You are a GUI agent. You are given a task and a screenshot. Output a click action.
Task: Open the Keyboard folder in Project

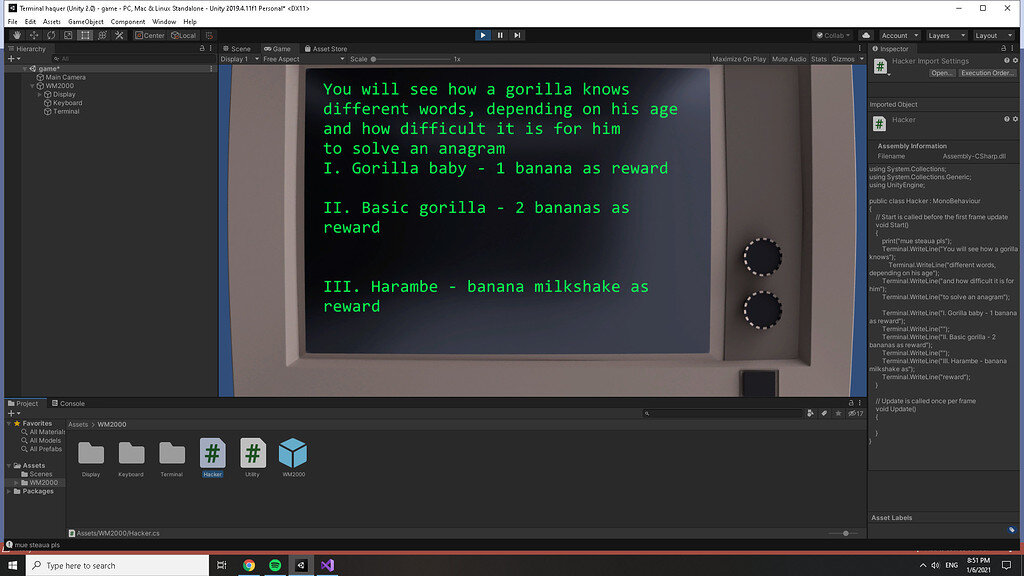coord(131,457)
